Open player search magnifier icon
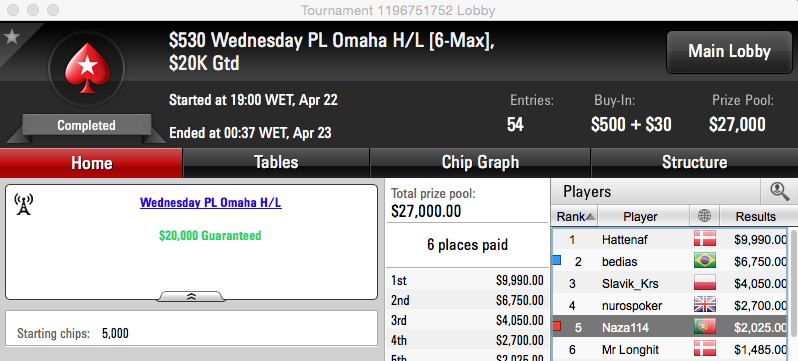Viewport: 798px width, 361px height. coord(779,191)
